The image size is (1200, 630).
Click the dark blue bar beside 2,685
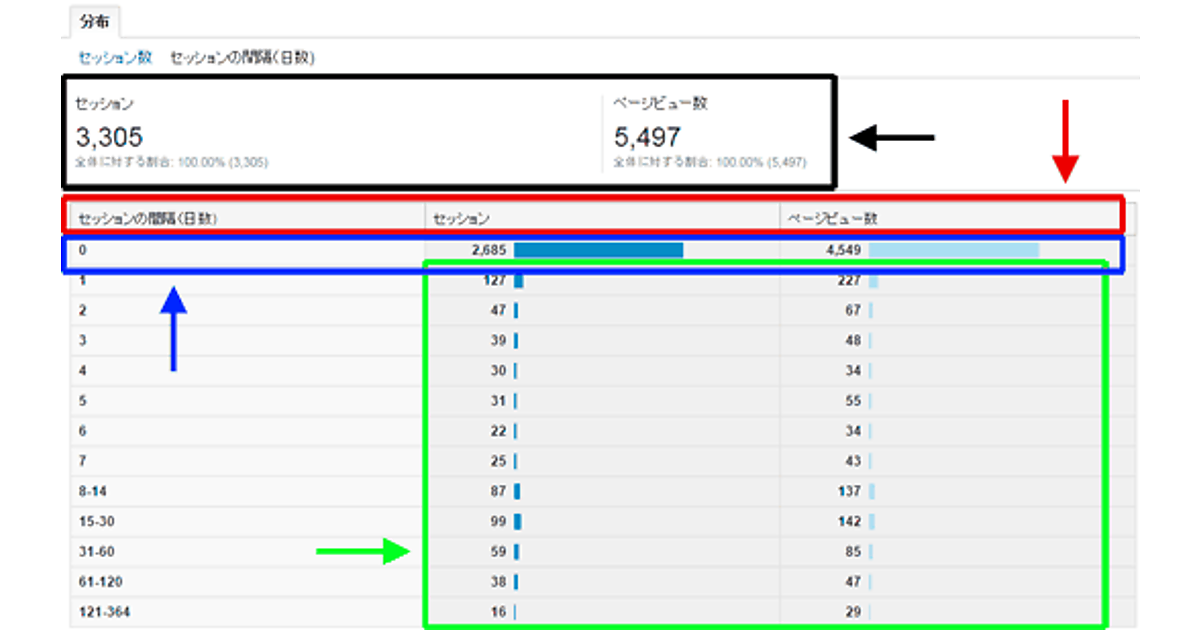coord(598,250)
